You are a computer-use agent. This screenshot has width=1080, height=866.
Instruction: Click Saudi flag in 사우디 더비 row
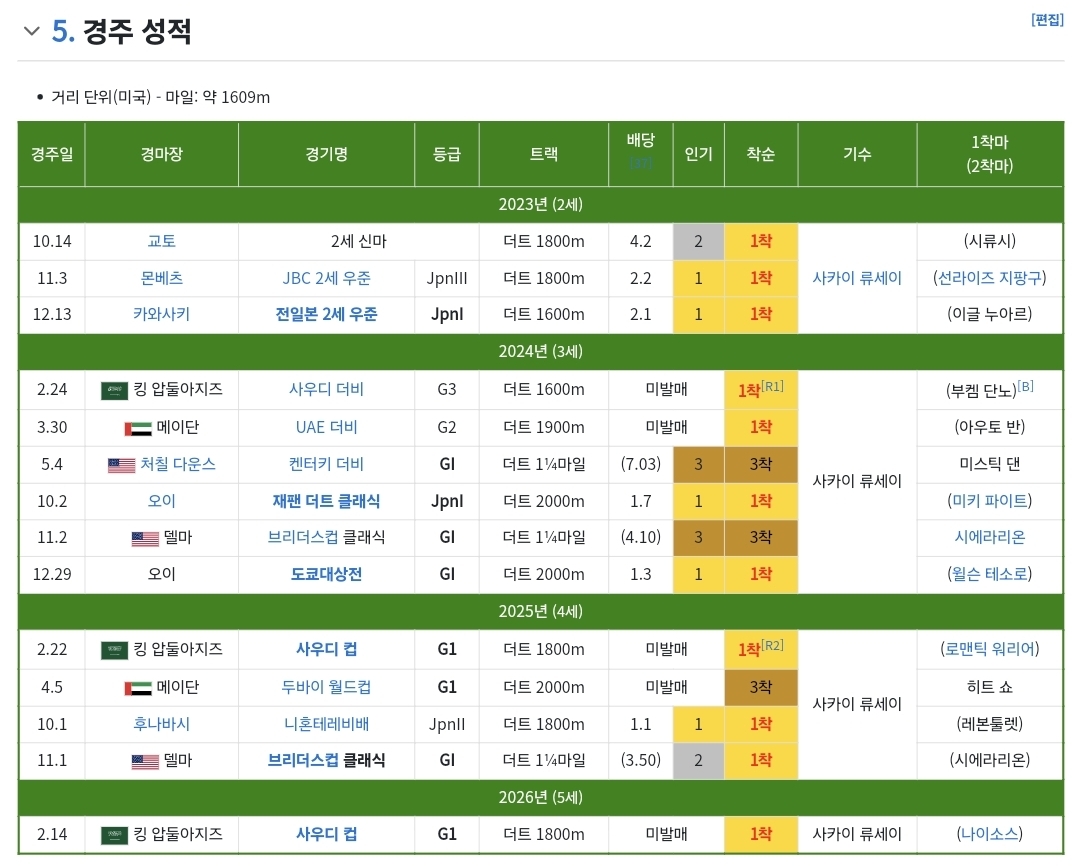tap(114, 390)
